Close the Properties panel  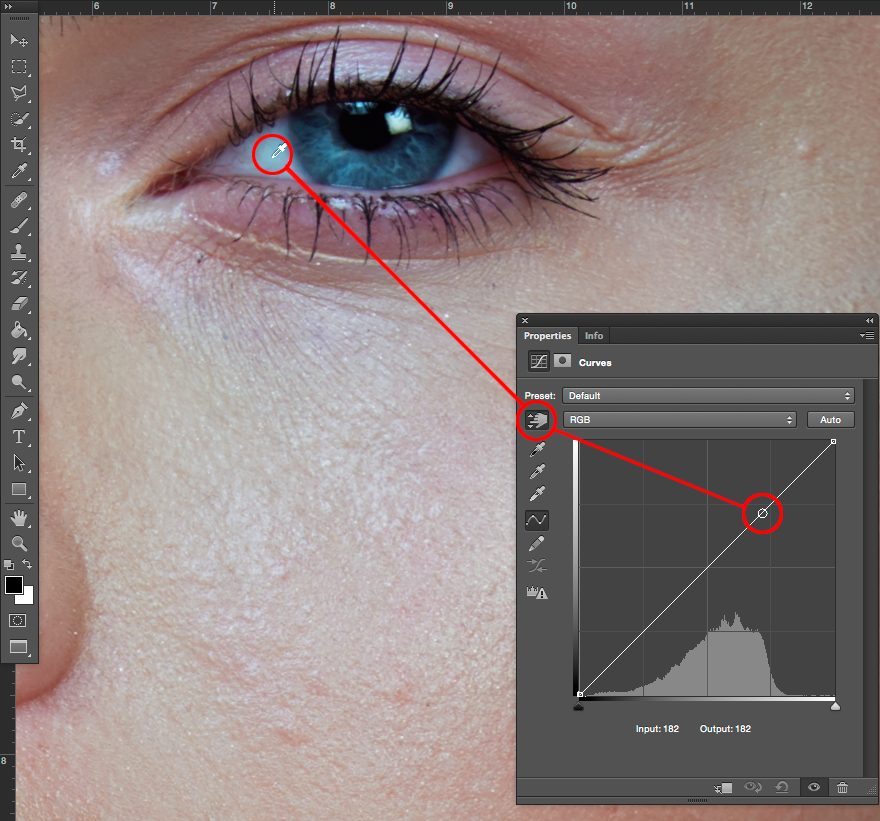pos(525,320)
